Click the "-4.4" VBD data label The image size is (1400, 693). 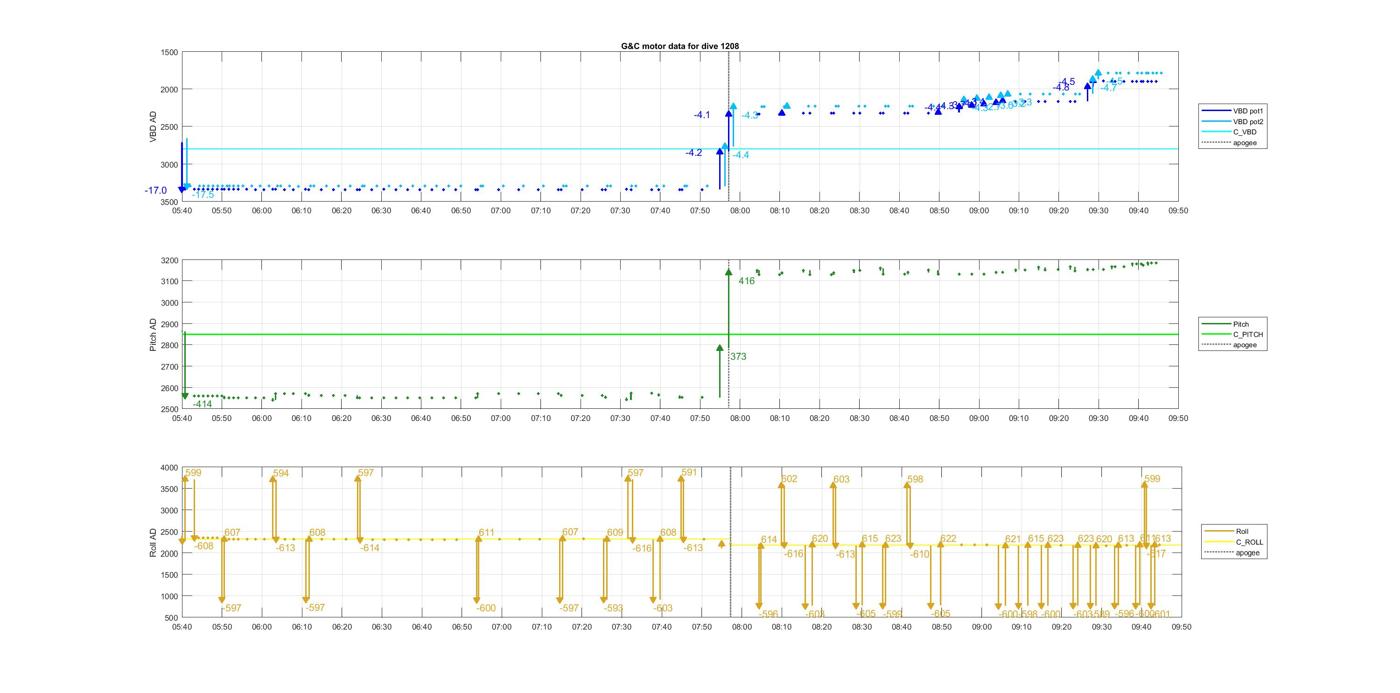pos(741,155)
